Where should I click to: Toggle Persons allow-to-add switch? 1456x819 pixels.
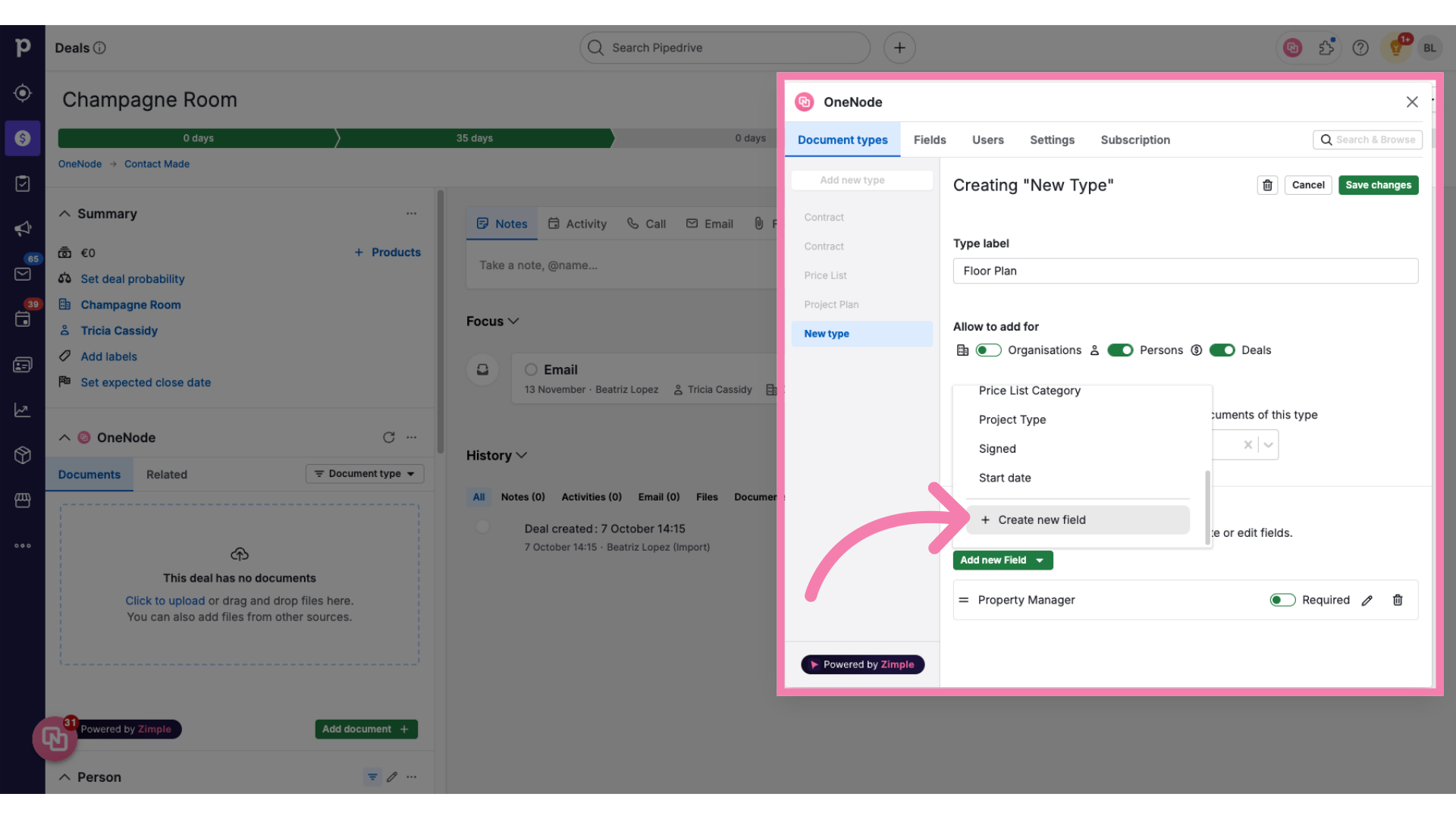[1119, 350]
